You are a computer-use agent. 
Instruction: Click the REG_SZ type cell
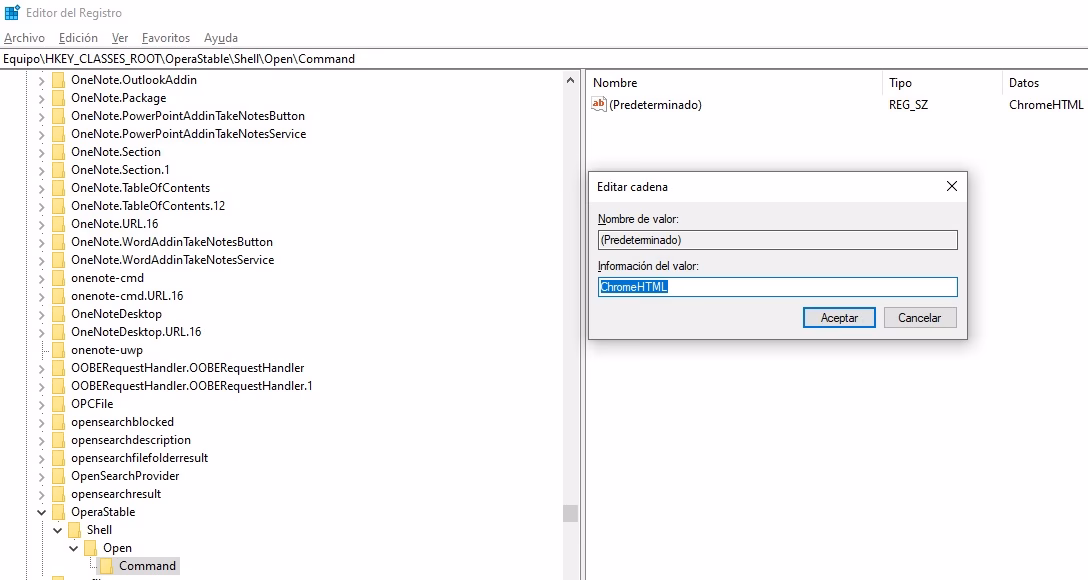click(x=908, y=105)
